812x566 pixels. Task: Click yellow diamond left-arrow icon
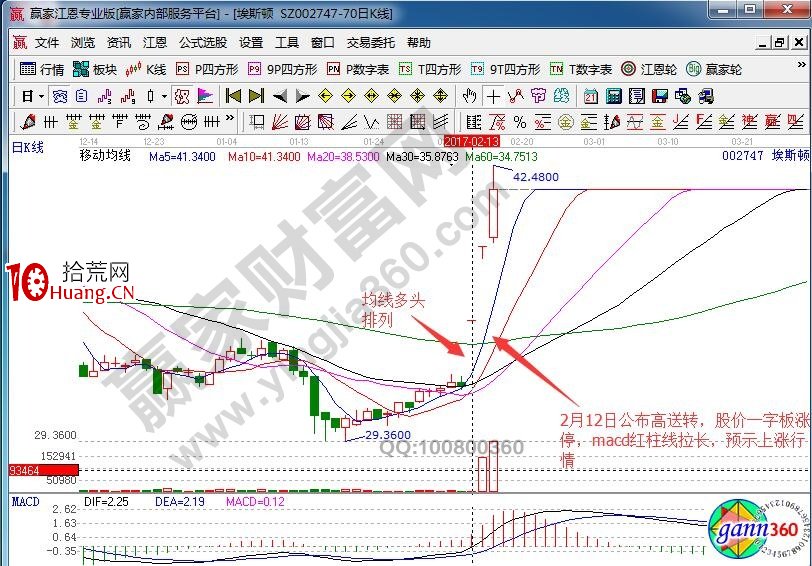pyautogui.click(x=325, y=96)
